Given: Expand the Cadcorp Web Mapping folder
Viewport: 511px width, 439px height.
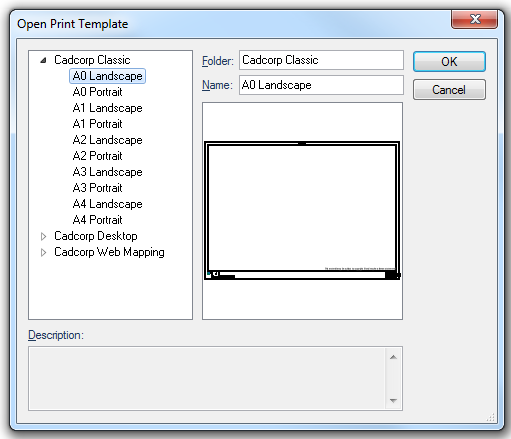Looking at the screenshot, I should (x=43, y=252).
